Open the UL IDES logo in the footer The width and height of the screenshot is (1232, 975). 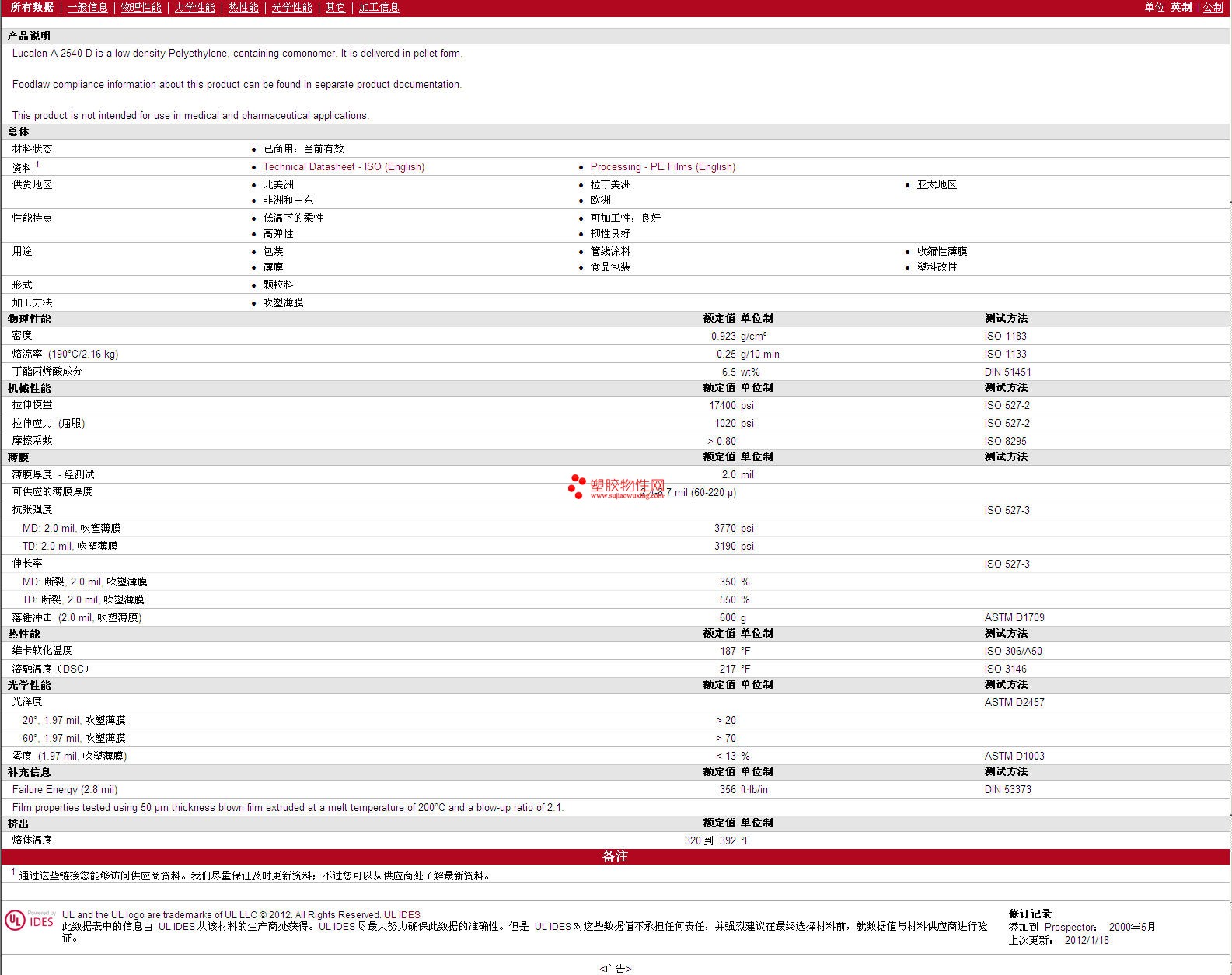point(30,921)
